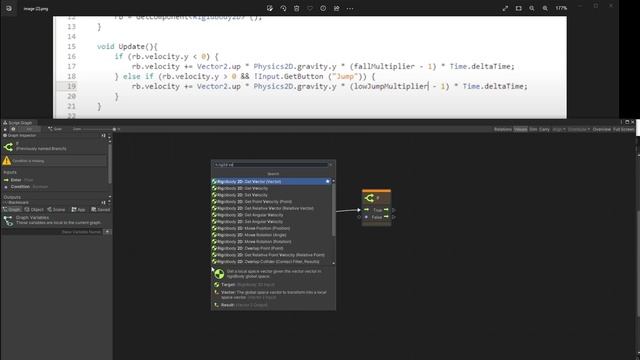
Task: Click the New Variable Name input field
Action: point(52,232)
